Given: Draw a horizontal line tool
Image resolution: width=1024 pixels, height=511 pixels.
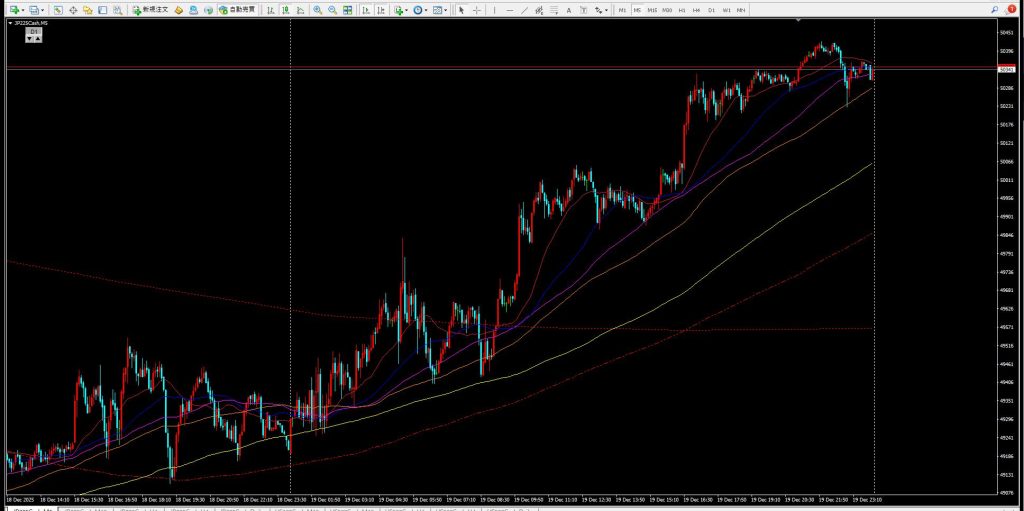Looking at the screenshot, I should (x=511, y=10).
